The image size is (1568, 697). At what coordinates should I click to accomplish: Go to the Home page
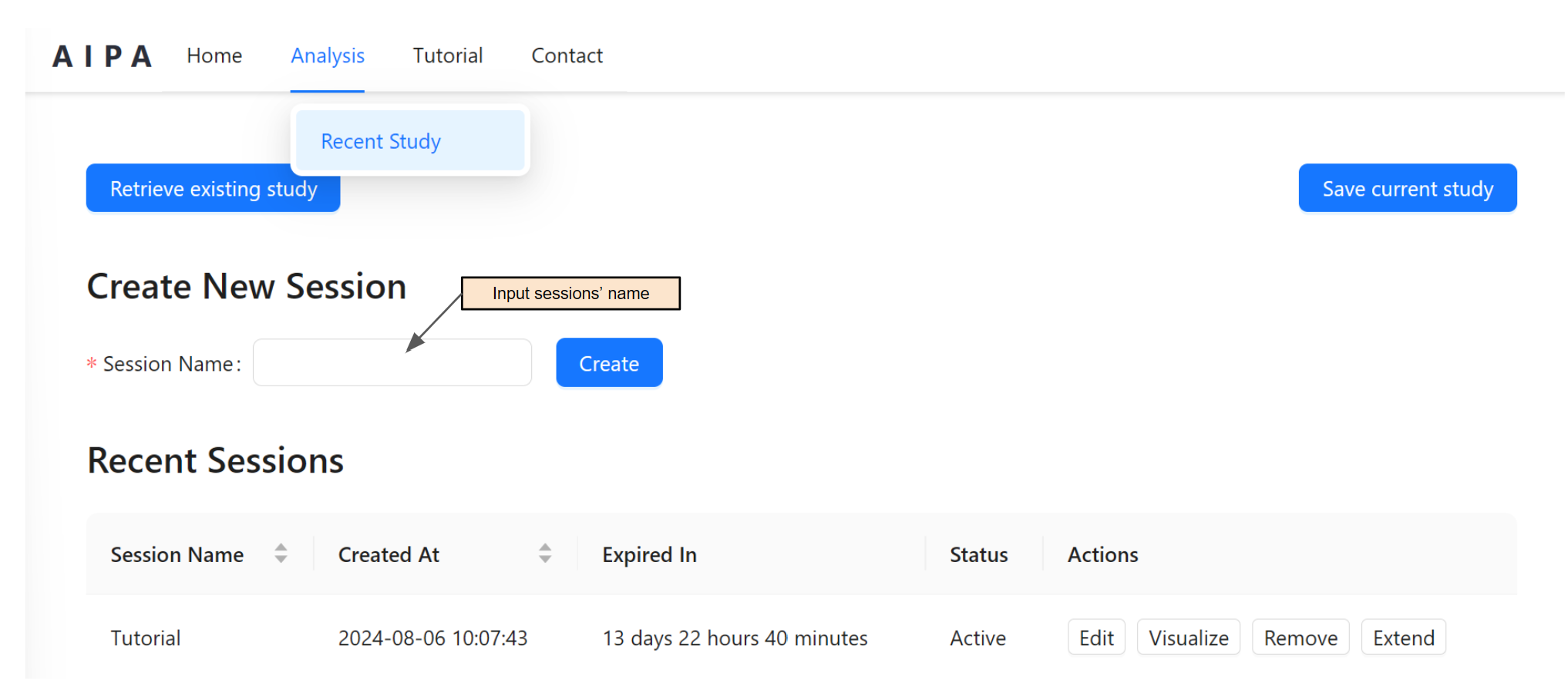point(214,56)
